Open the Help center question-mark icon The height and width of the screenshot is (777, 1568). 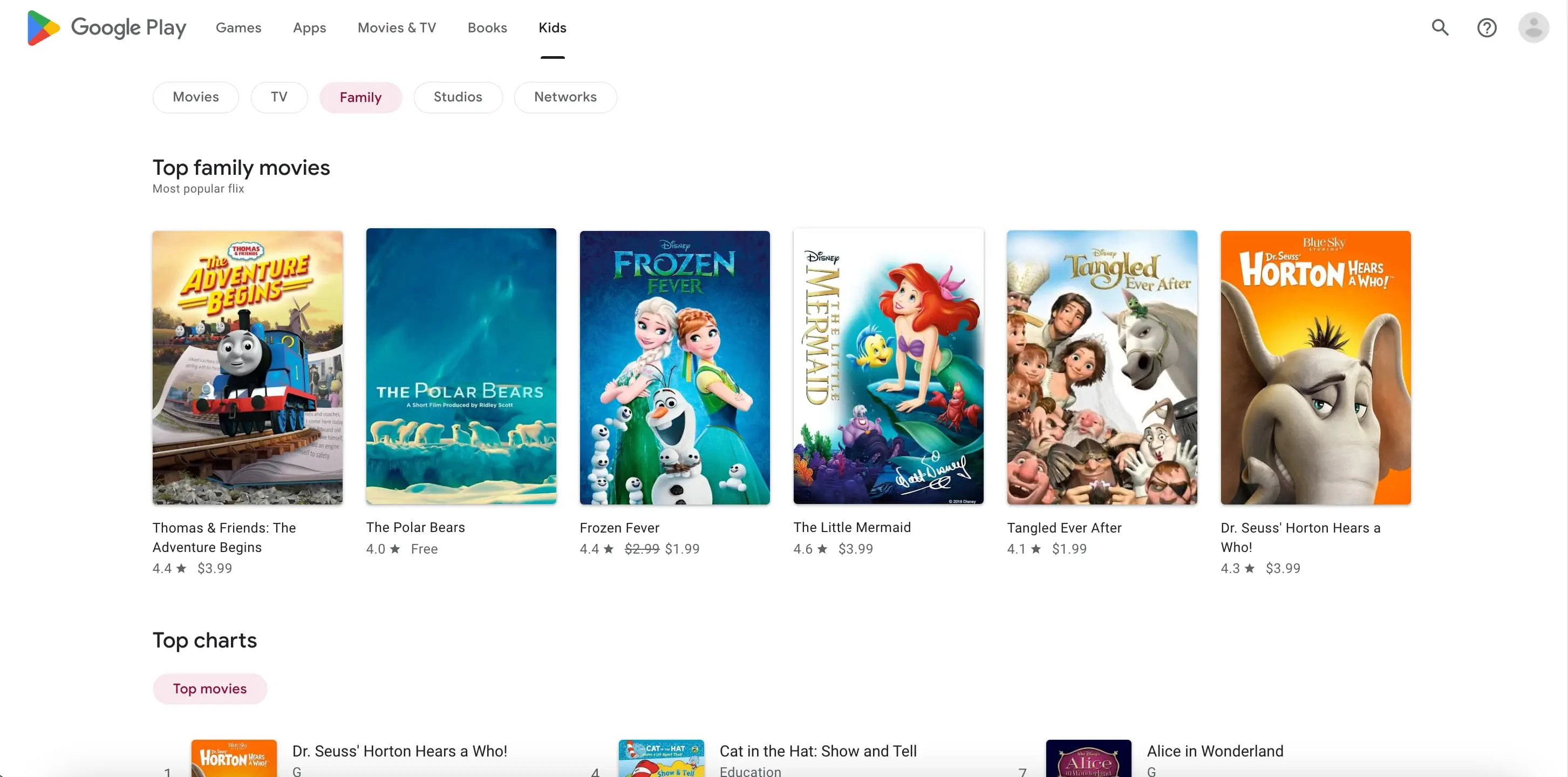(x=1487, y=28)
